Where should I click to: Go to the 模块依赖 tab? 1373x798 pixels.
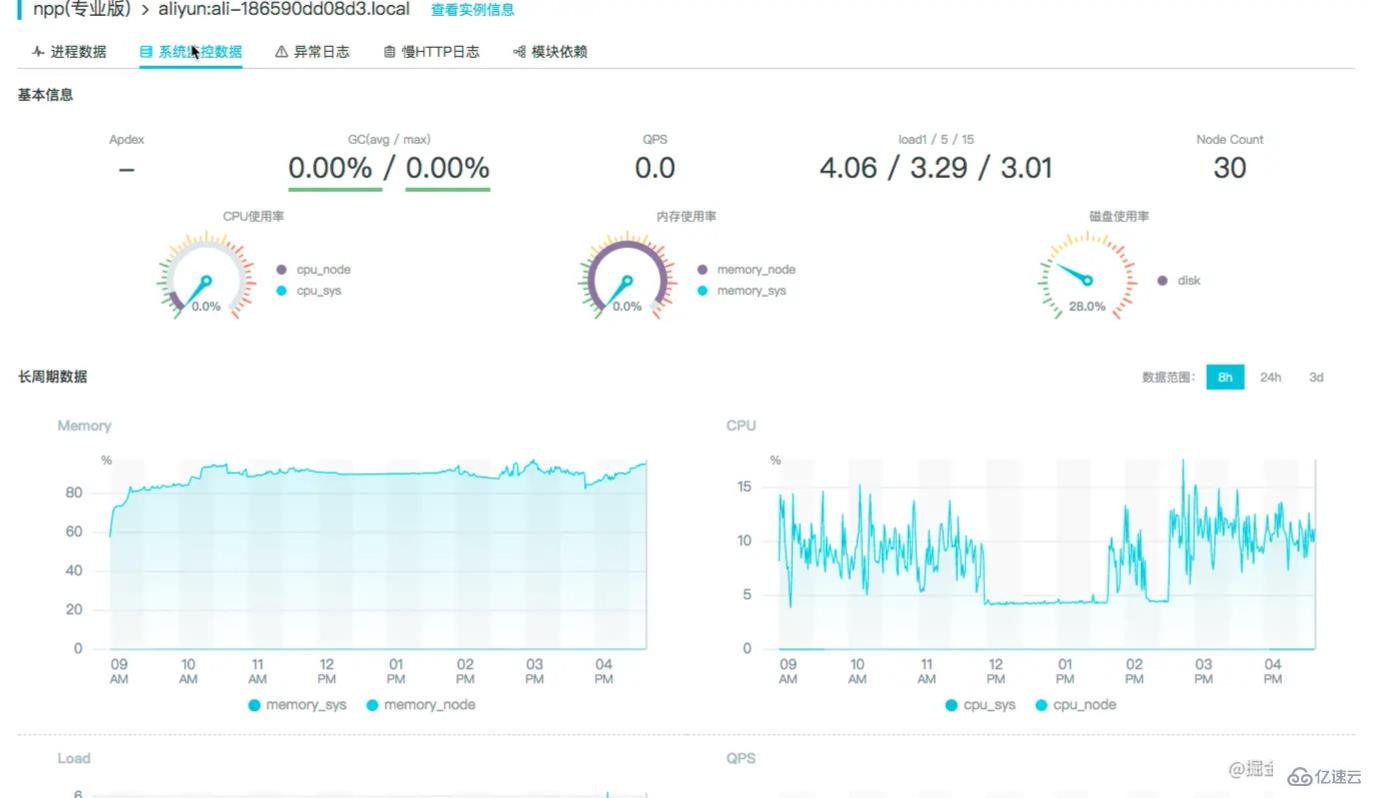[550, 52]
